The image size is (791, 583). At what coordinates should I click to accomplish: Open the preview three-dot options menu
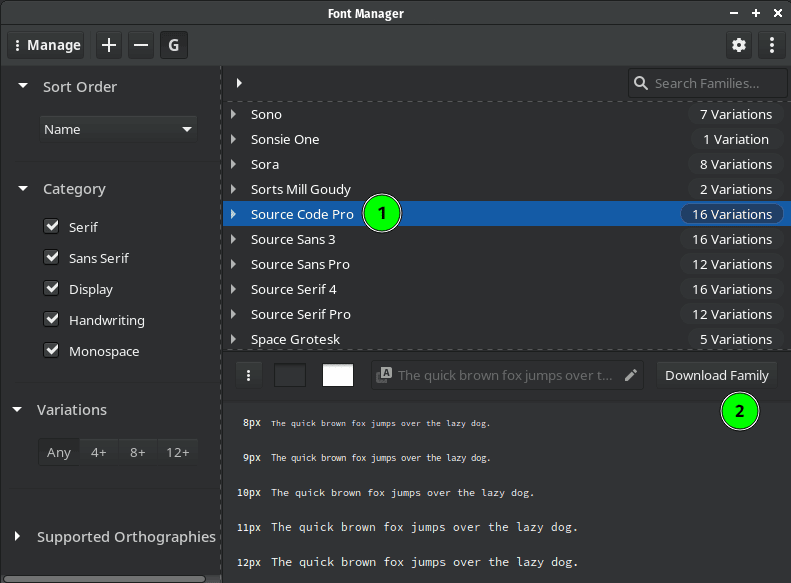[248, 376]
